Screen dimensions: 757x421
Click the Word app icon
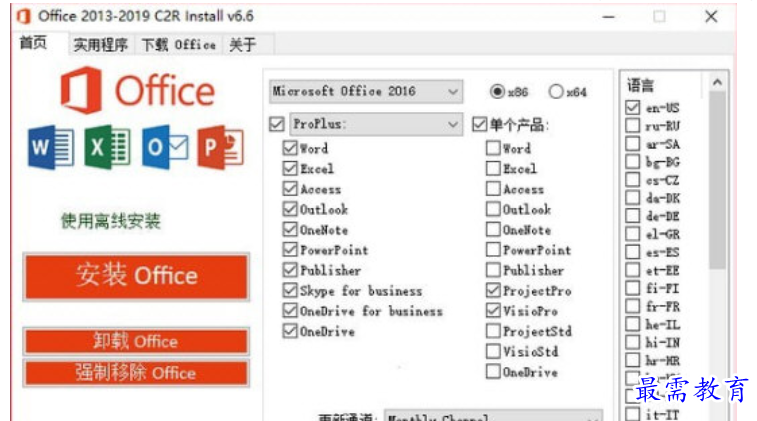pyautogui.click(x=51, y=147)
